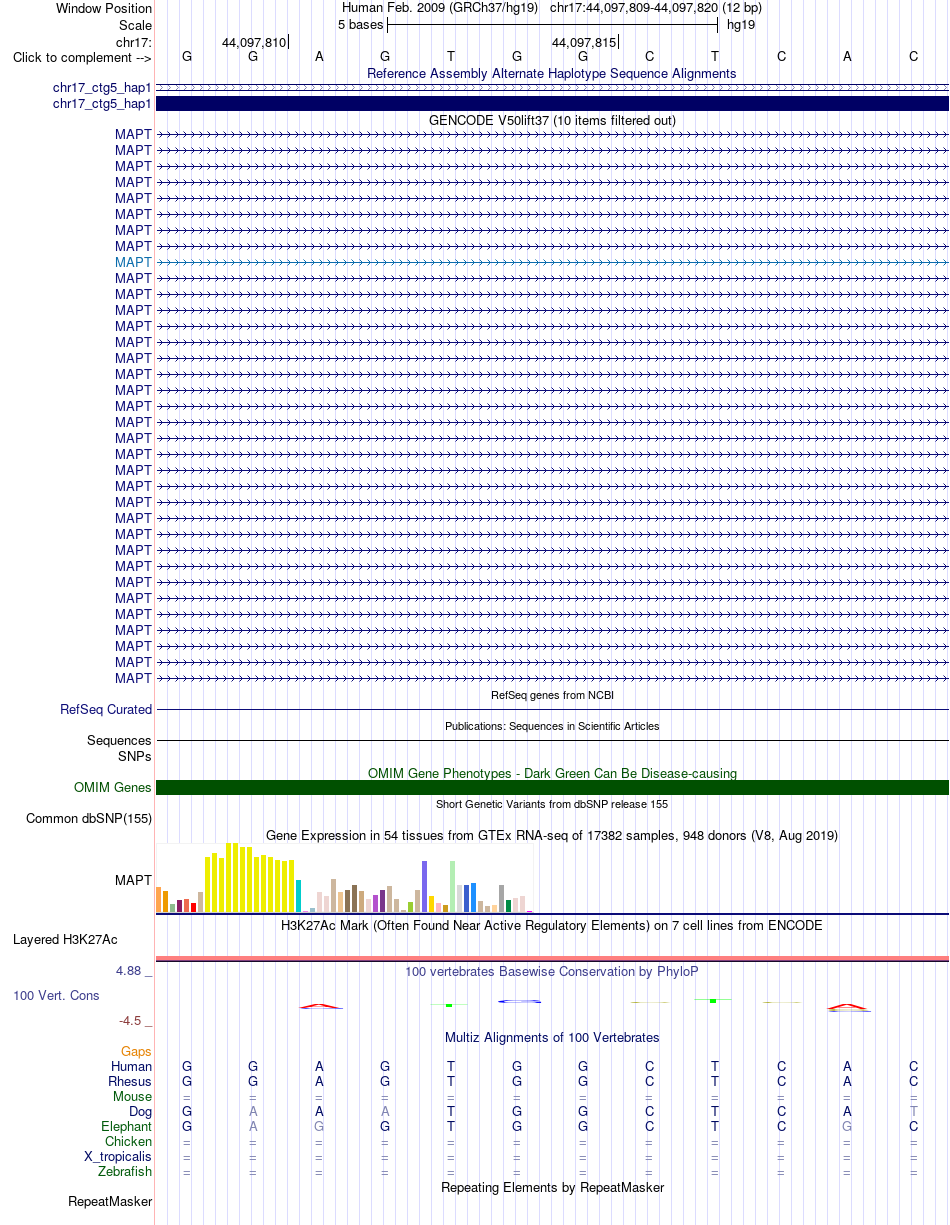The image size is (950, 1225).
Task: Click the highlighted light-blue MAPT transcript line
Action: [x=552, y=262]
